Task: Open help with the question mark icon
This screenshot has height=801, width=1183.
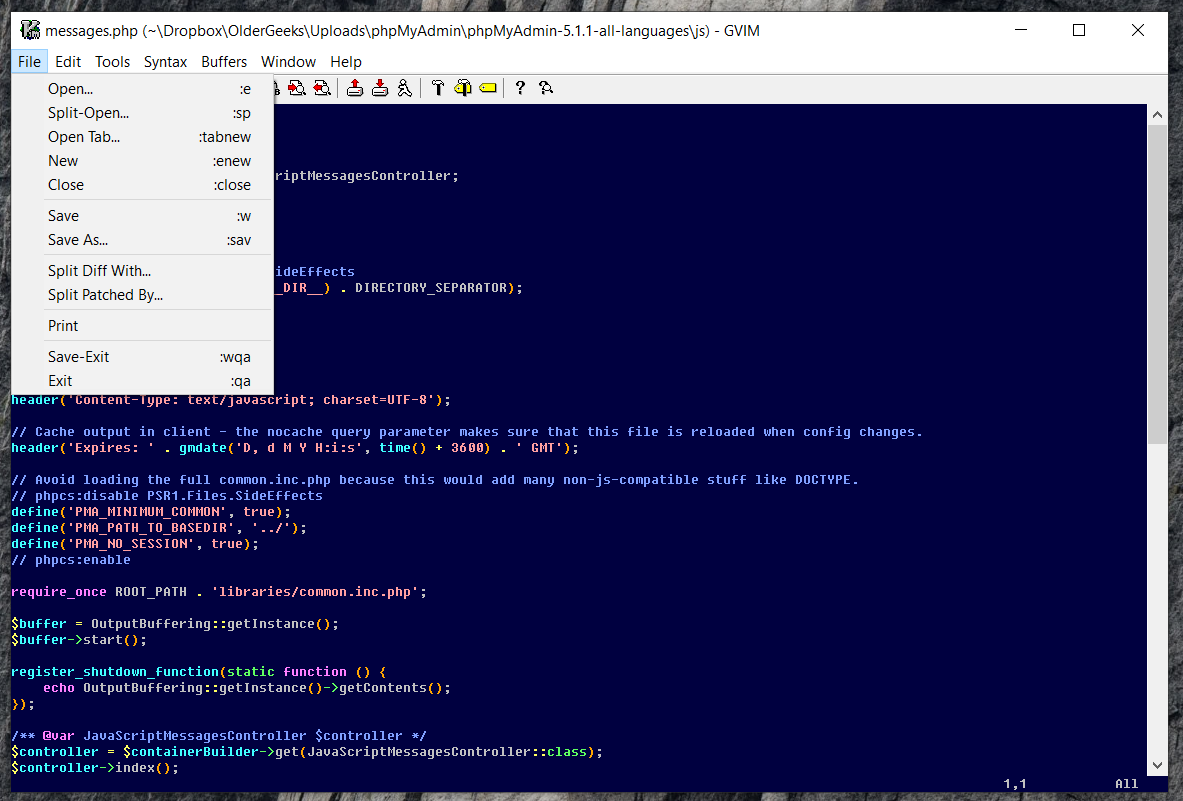Action: pos(520,88)
